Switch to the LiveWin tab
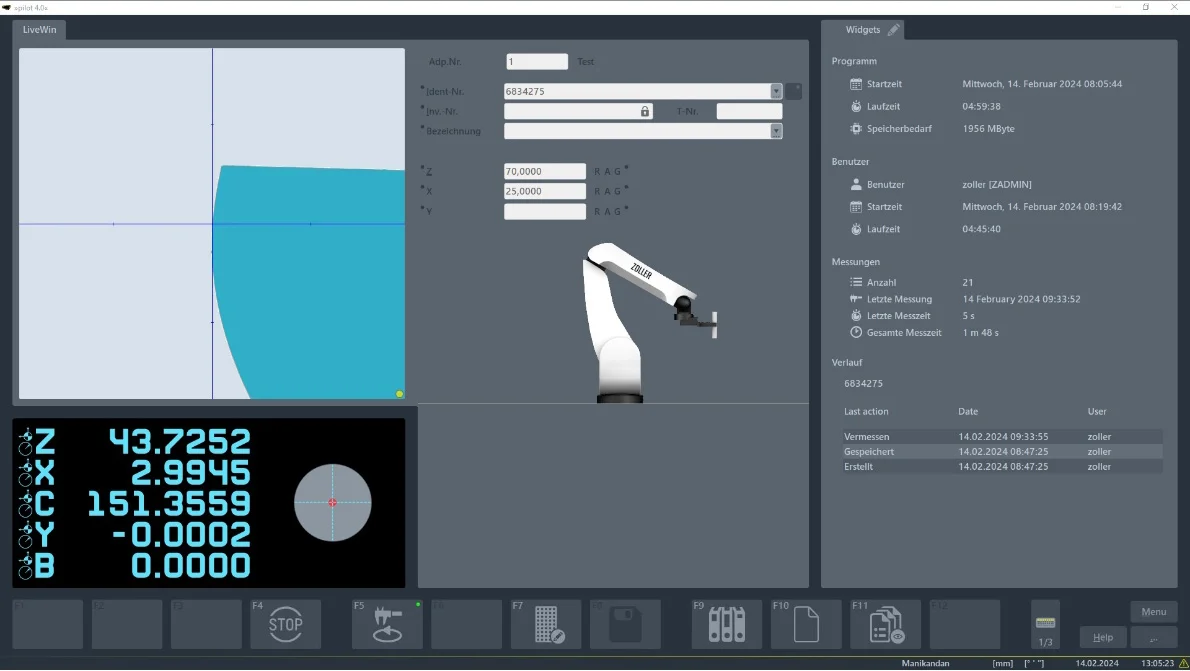1190x671 pixels. pos(40,30)
